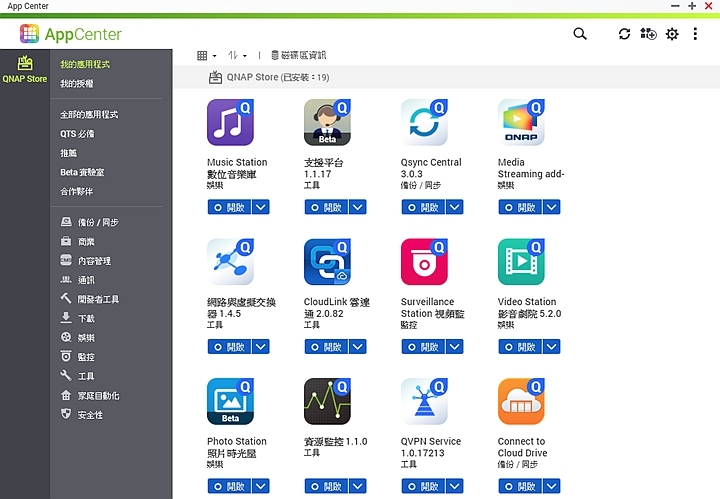The height and width of the screenshot is (499, 720).
Task: Click the manual install app icon
Action: (x=648, y=34)
